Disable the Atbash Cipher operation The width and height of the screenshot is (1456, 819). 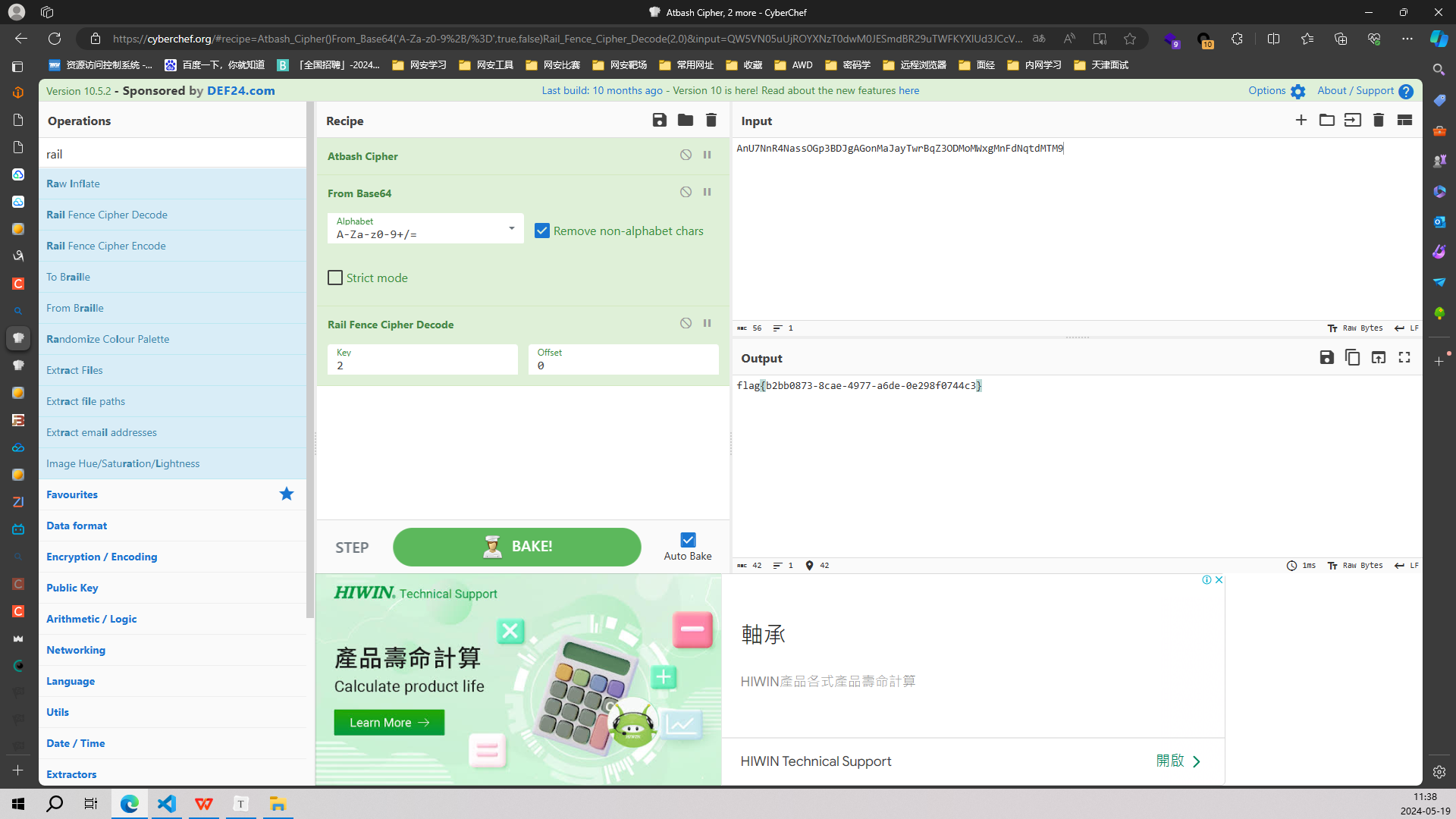pos(686,155)
